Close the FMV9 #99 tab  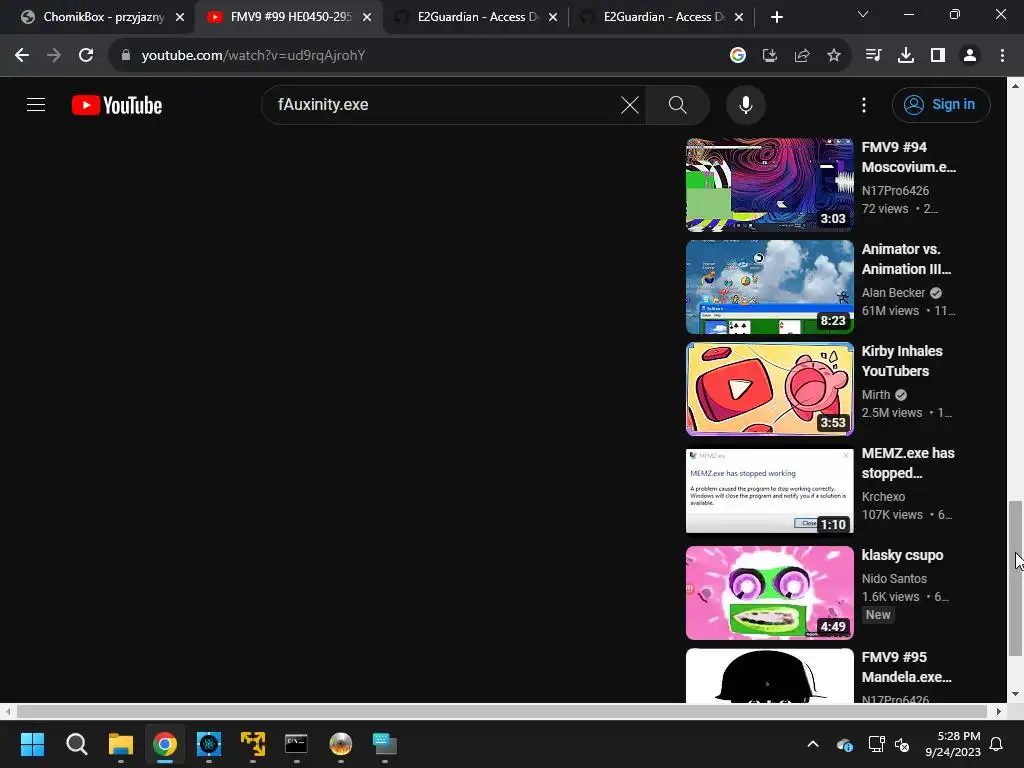[367, 17]
